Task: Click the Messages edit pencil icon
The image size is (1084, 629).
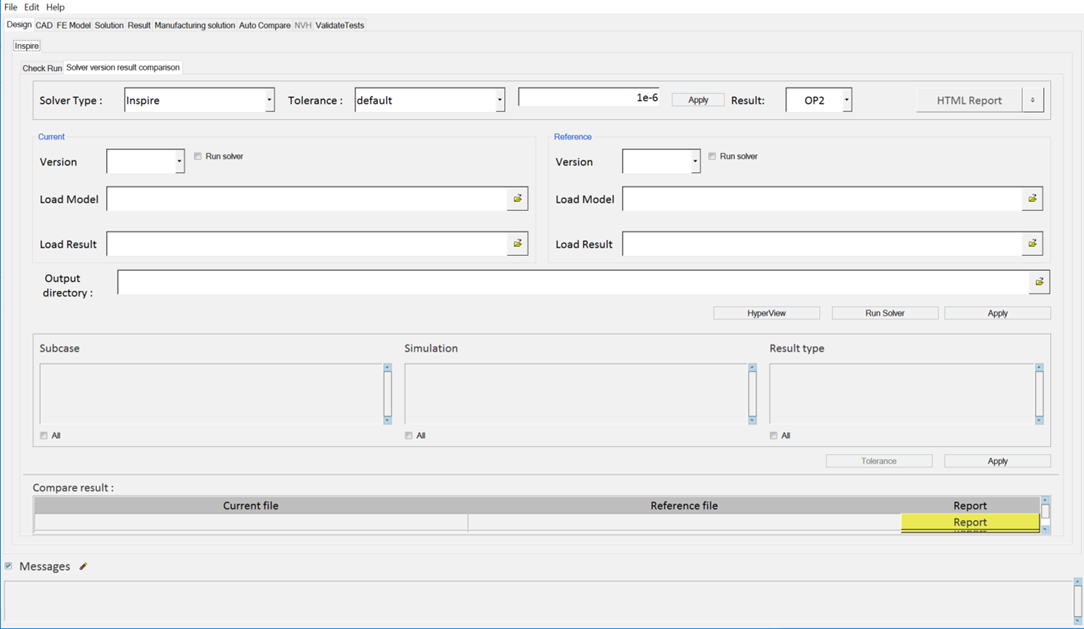Action: pos(84,567)
